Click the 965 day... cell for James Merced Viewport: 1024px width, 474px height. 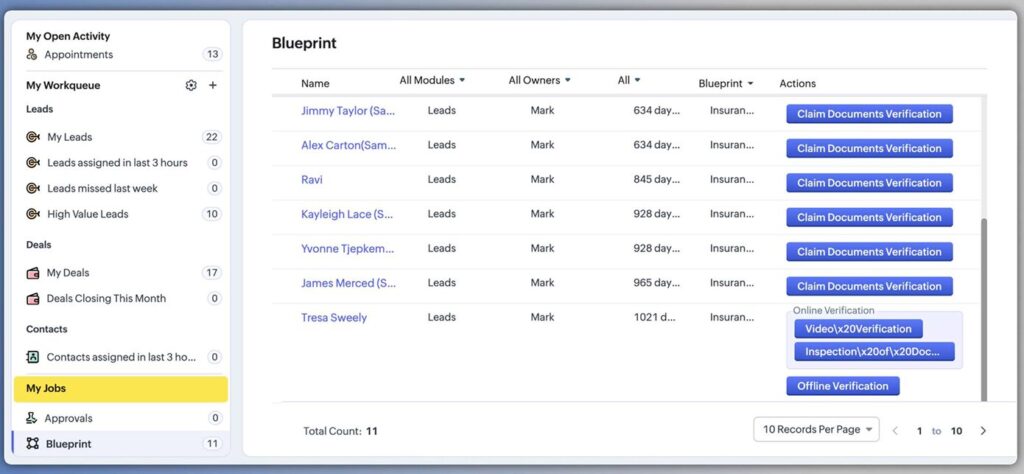click(x=656, y=283)
